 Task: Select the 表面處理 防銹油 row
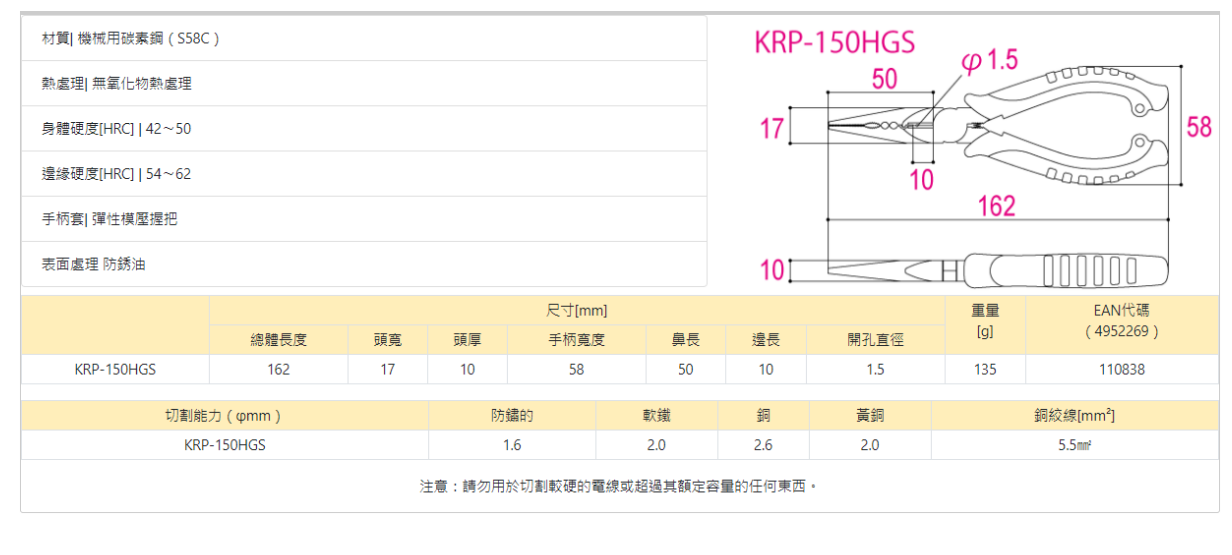(x=364, y=264)
